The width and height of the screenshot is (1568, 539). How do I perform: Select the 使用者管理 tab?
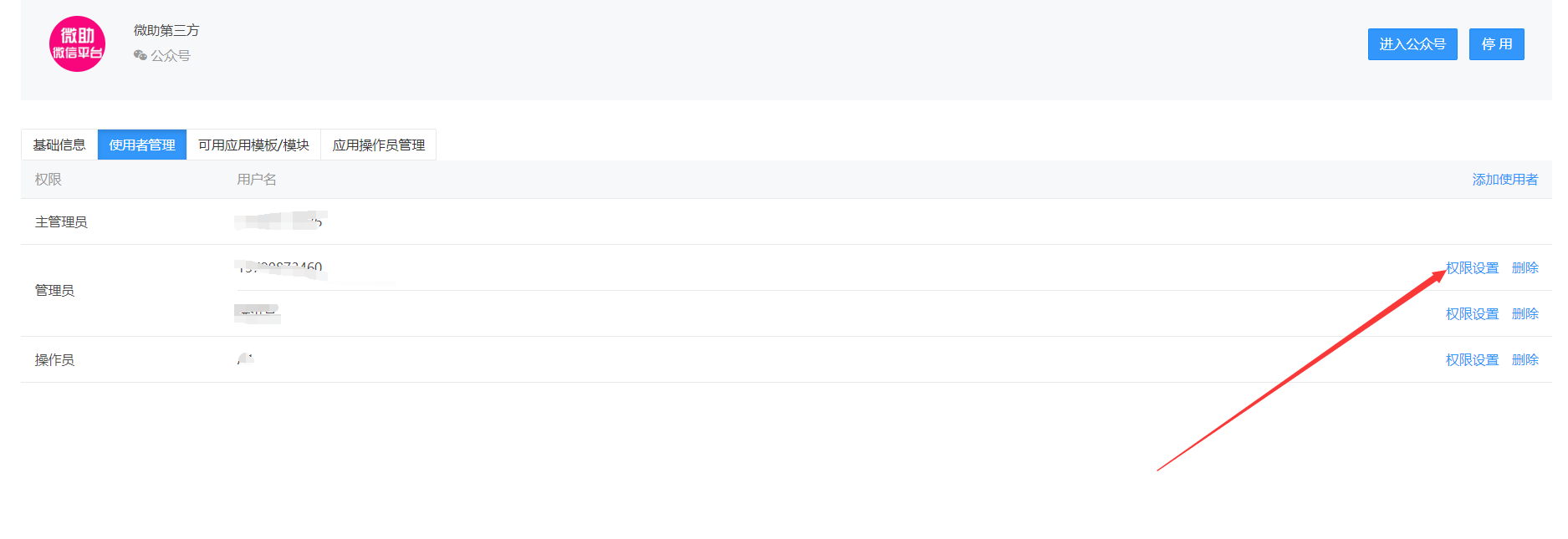(x=142, y=145)
